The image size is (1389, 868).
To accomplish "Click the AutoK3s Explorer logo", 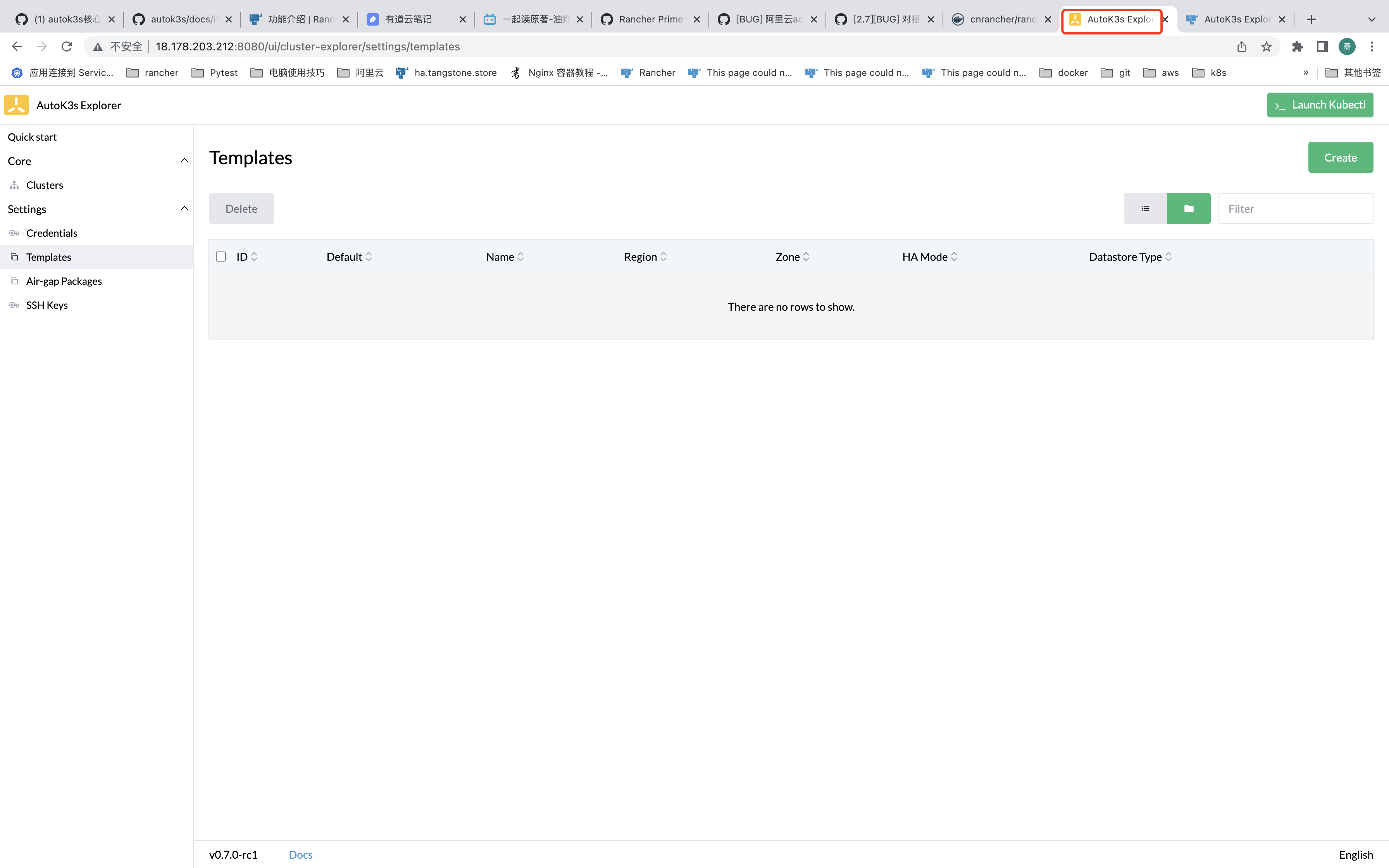I will pyautogui.click(x=16, y=105).
